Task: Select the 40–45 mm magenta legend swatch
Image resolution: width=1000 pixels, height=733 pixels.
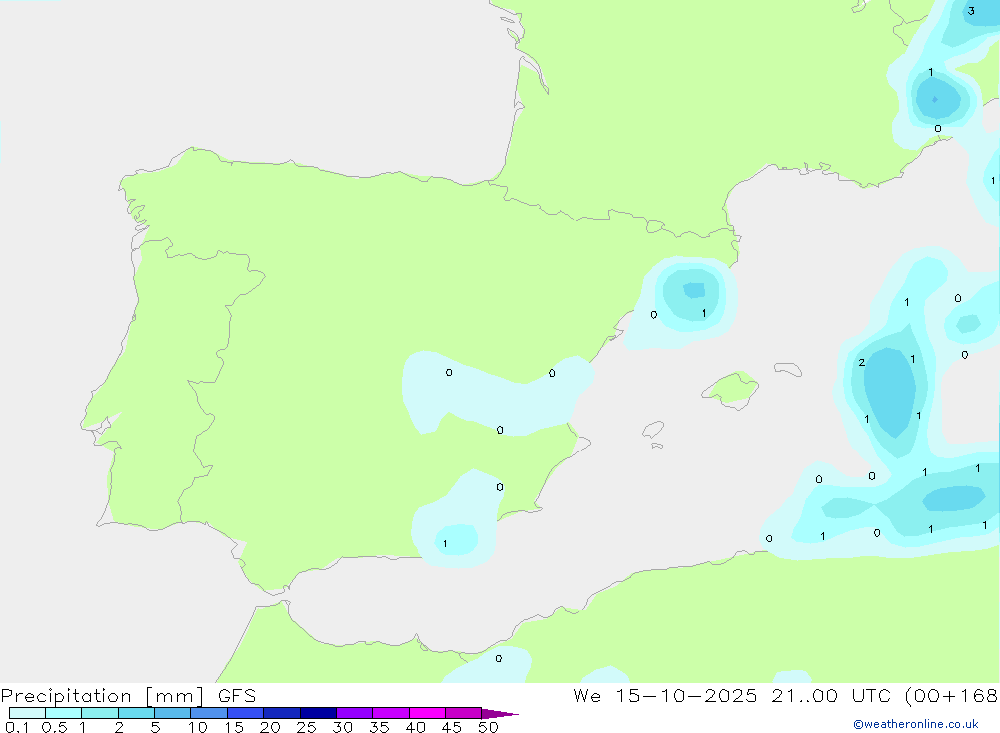Action: (427, 713)
